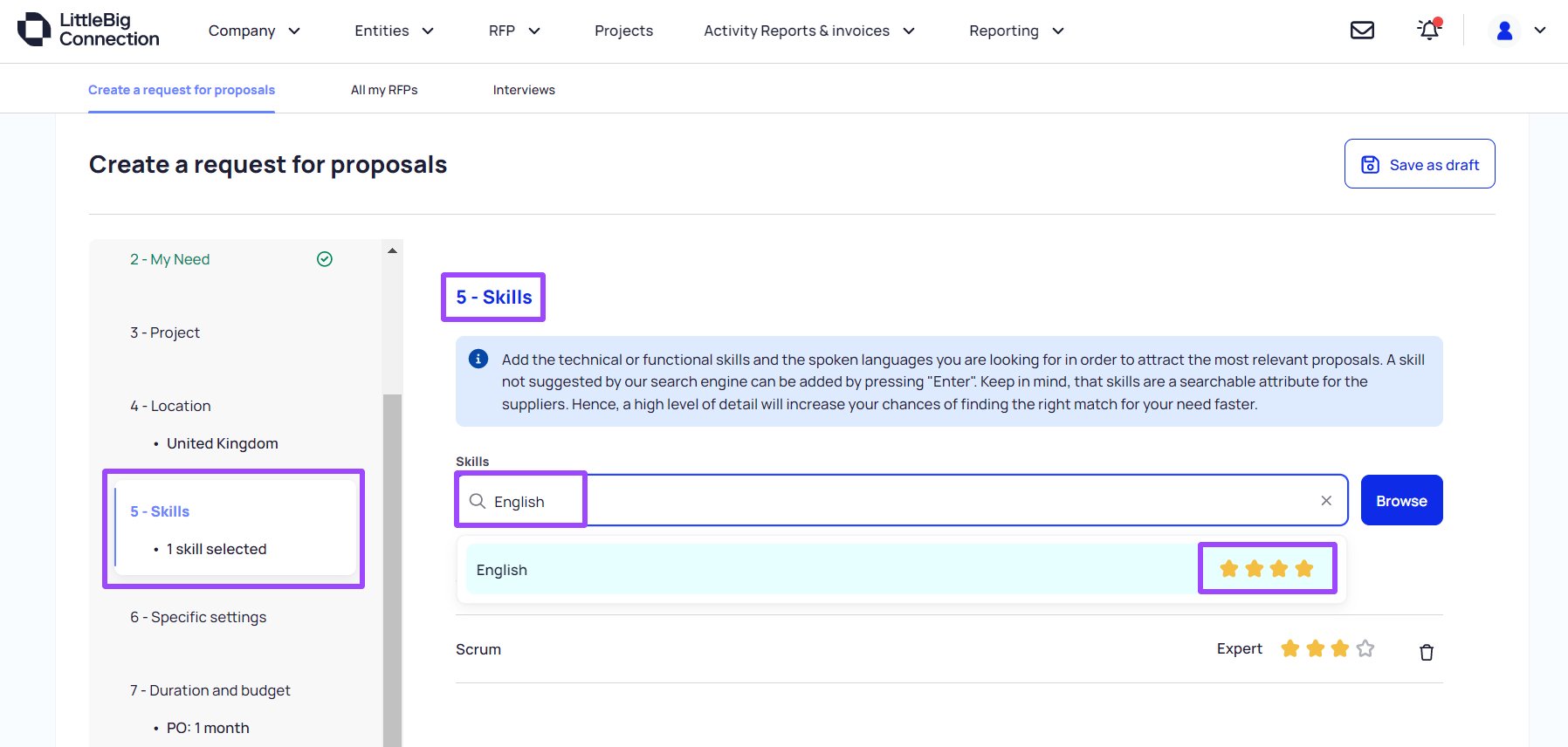Delete the Scrum skill with trash icon
Screen dimensions: 1568x747
pyautogui.click(x=1427, y=652)
